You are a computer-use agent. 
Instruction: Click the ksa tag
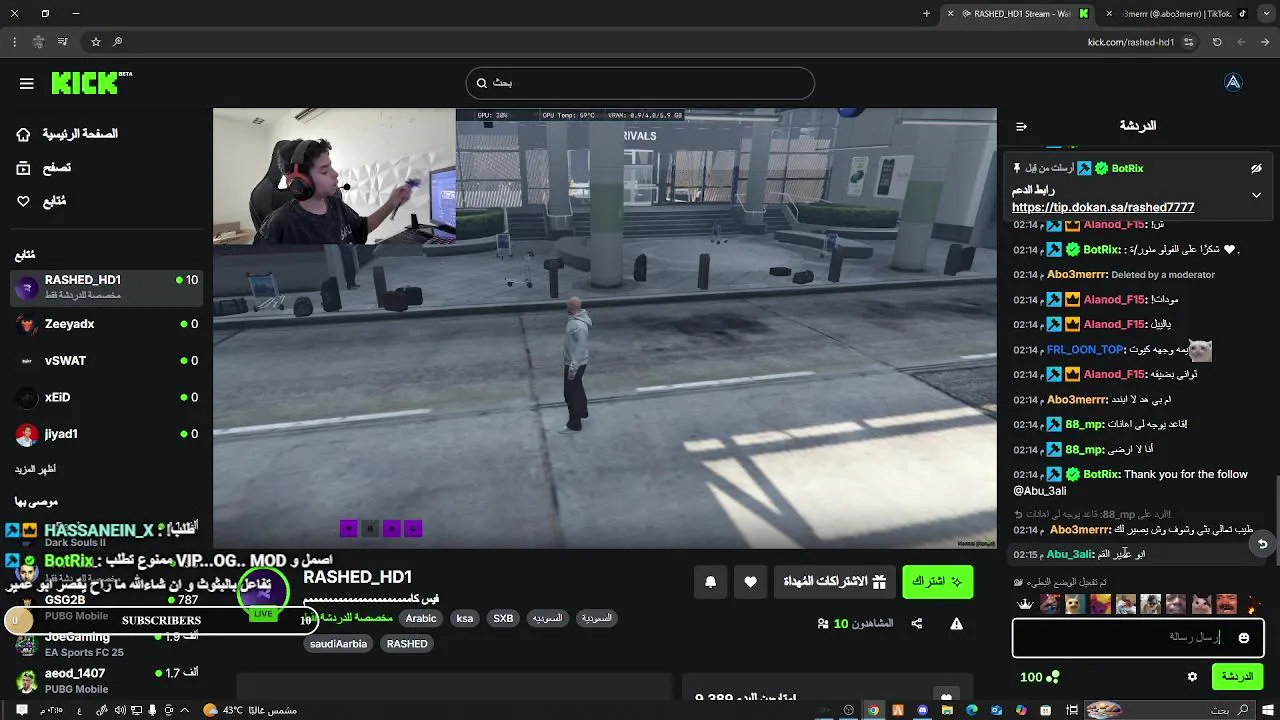(x=465, y=618)
